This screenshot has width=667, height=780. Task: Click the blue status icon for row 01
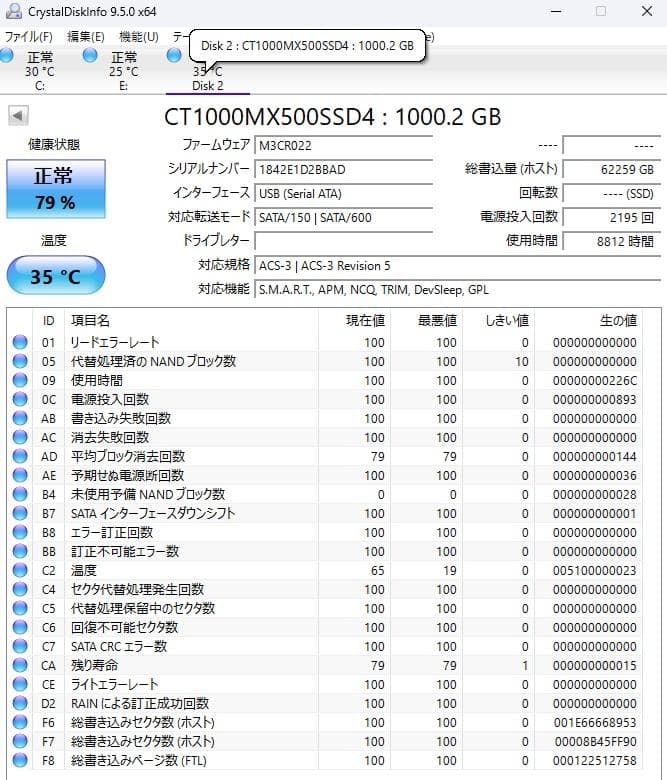pos(20,342)
